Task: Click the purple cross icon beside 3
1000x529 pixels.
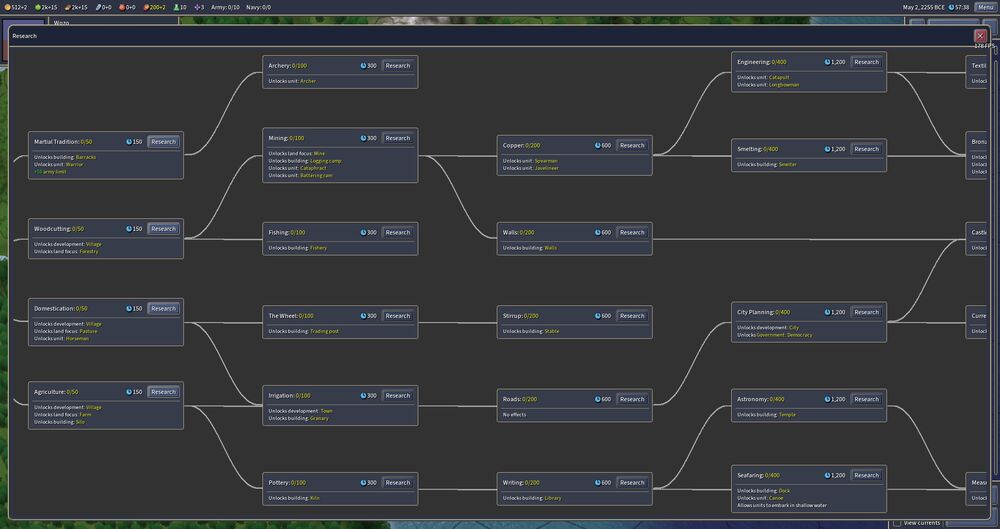Action: [x=197, y=7]
